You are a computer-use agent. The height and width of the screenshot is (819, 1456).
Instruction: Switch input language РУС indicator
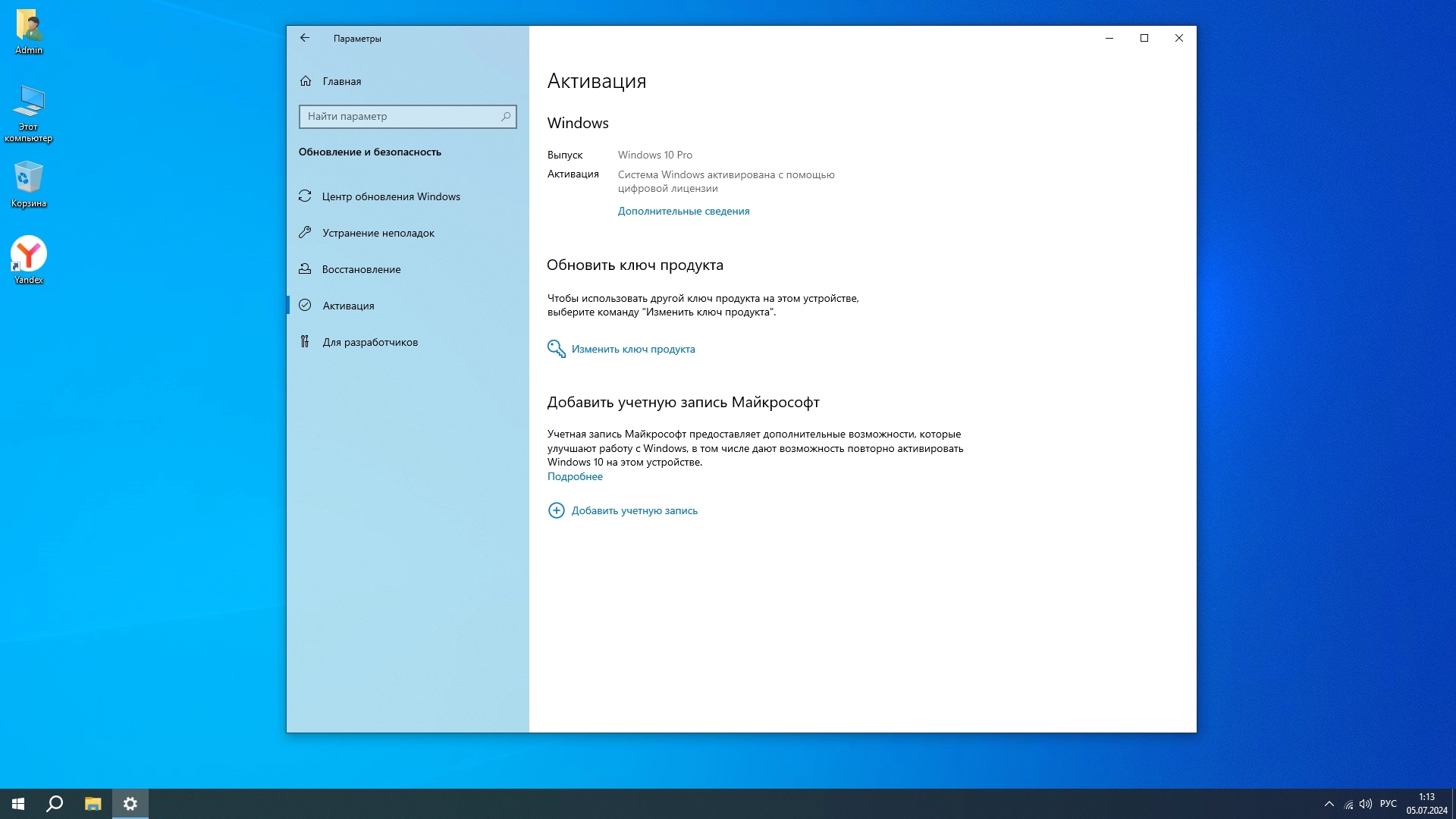[1389, 804]
